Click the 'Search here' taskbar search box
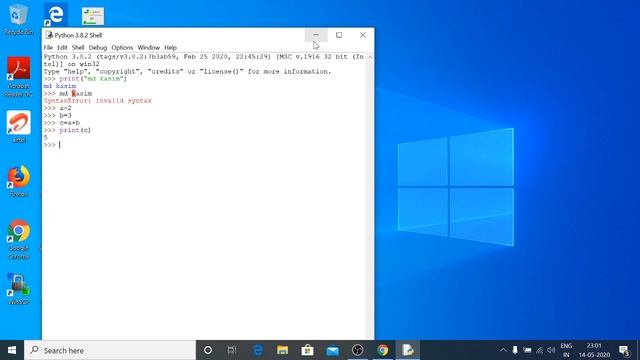This screenshot has height=360, width=640. click(110, 350)
